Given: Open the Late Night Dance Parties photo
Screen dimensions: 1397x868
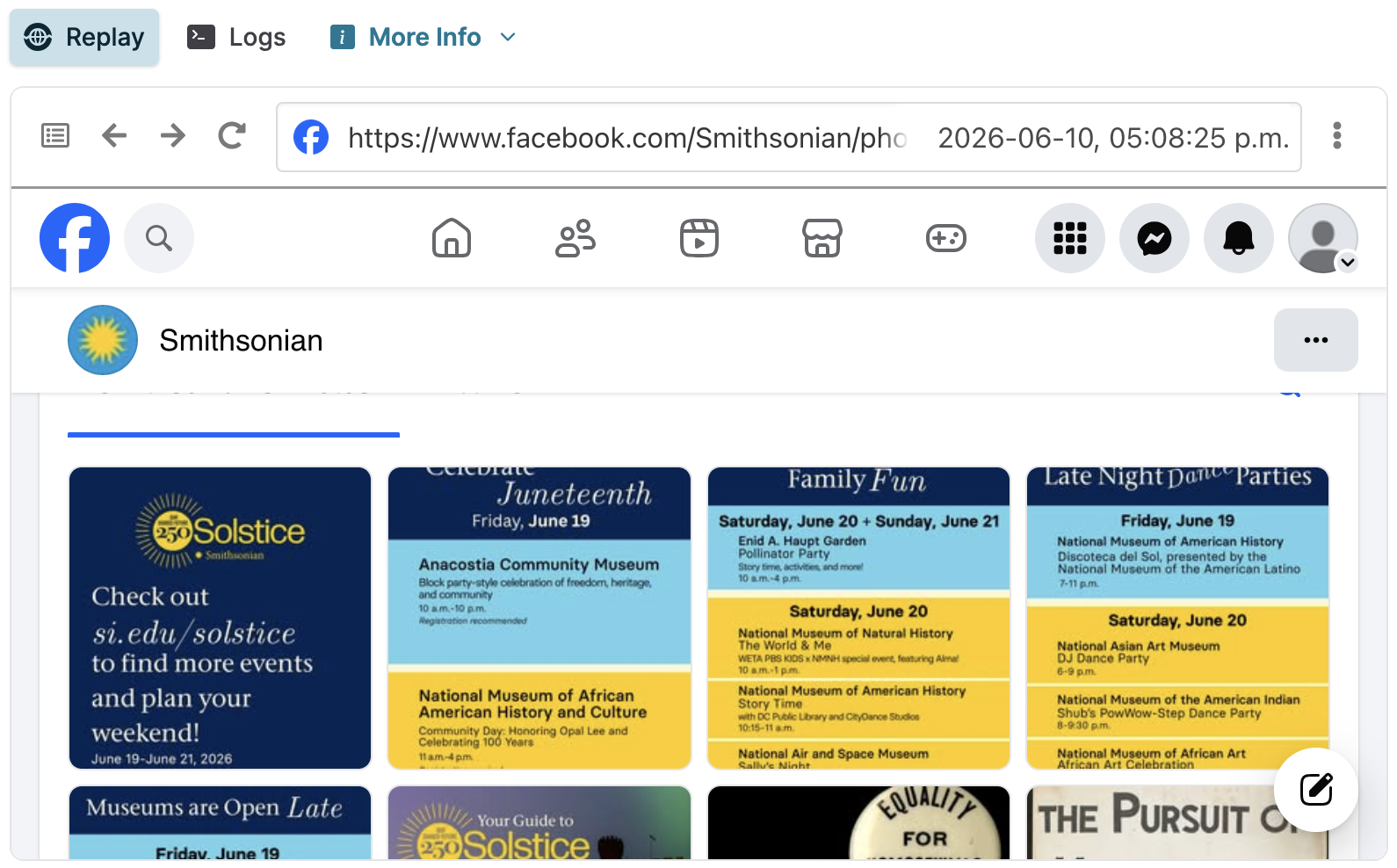Looking at the screenshot, I should click(1177, 618).
